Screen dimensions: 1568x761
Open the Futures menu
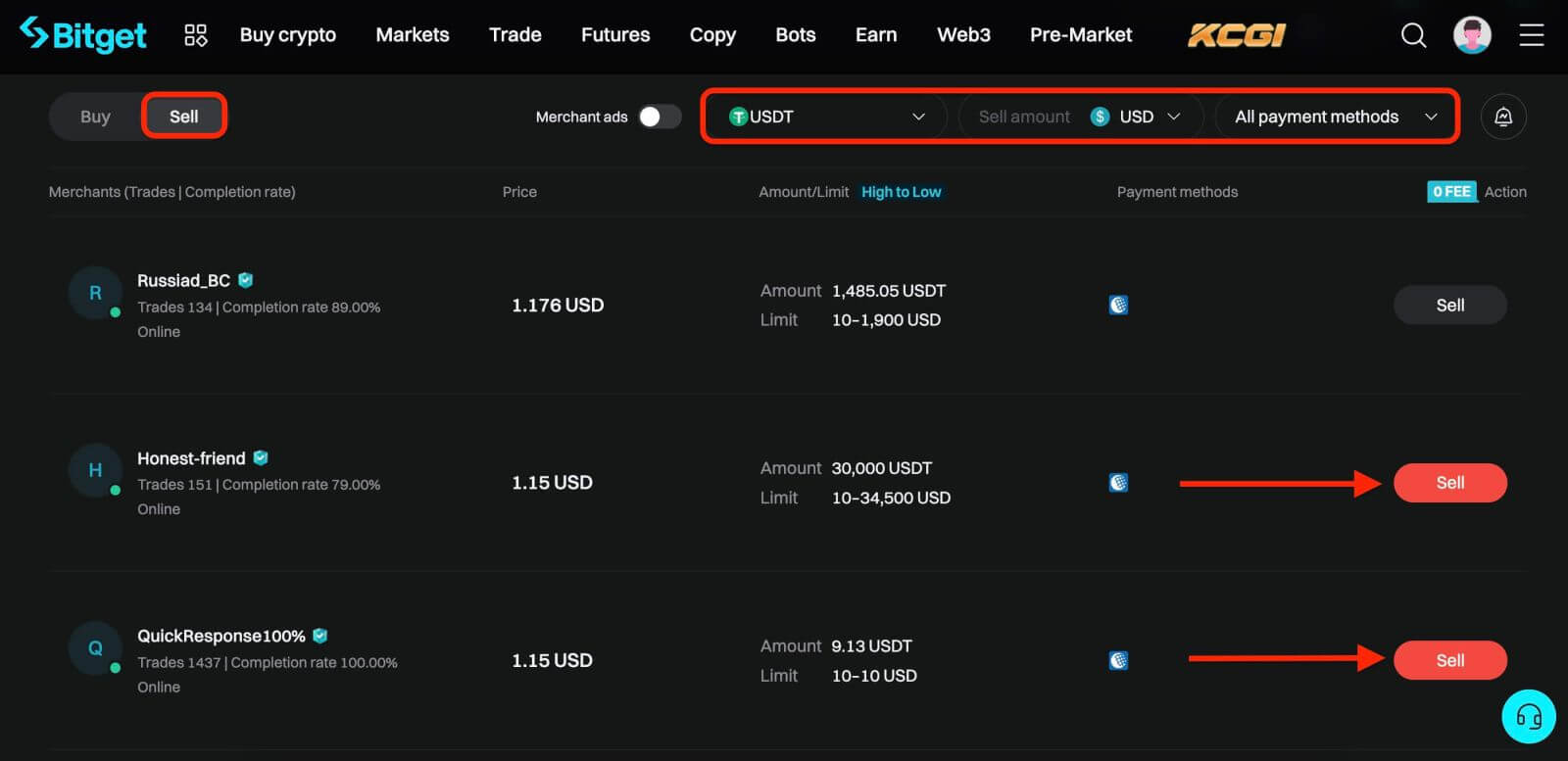614,35
